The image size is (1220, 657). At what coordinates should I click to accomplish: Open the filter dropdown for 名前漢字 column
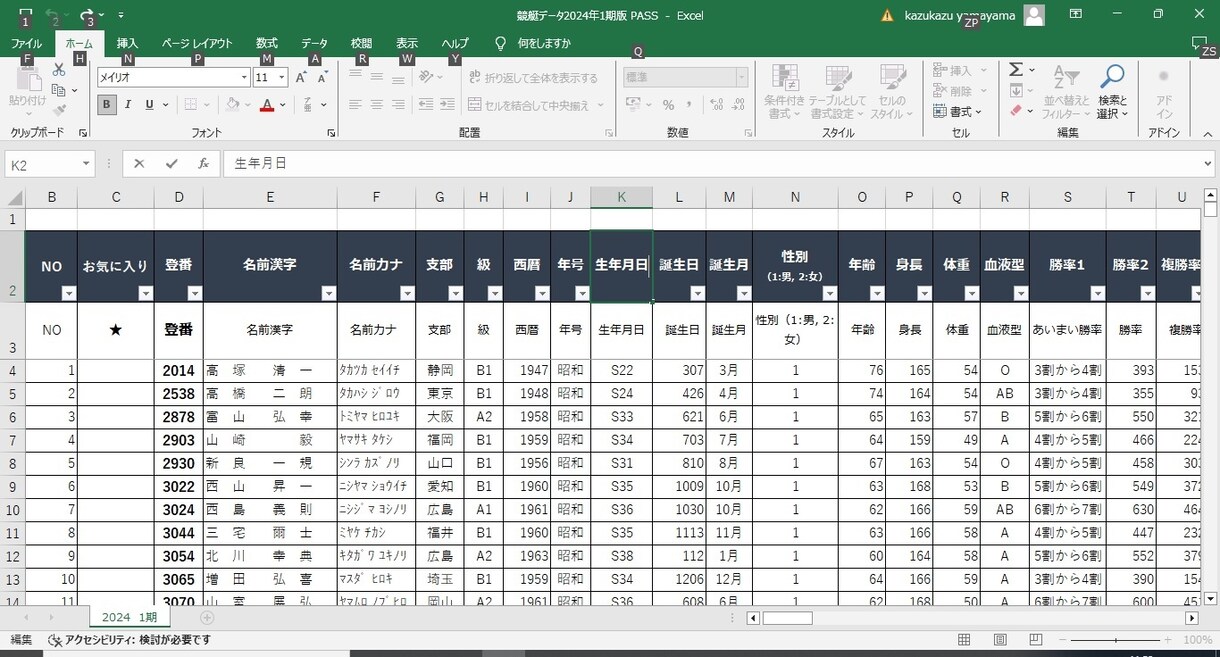point(329,293)
